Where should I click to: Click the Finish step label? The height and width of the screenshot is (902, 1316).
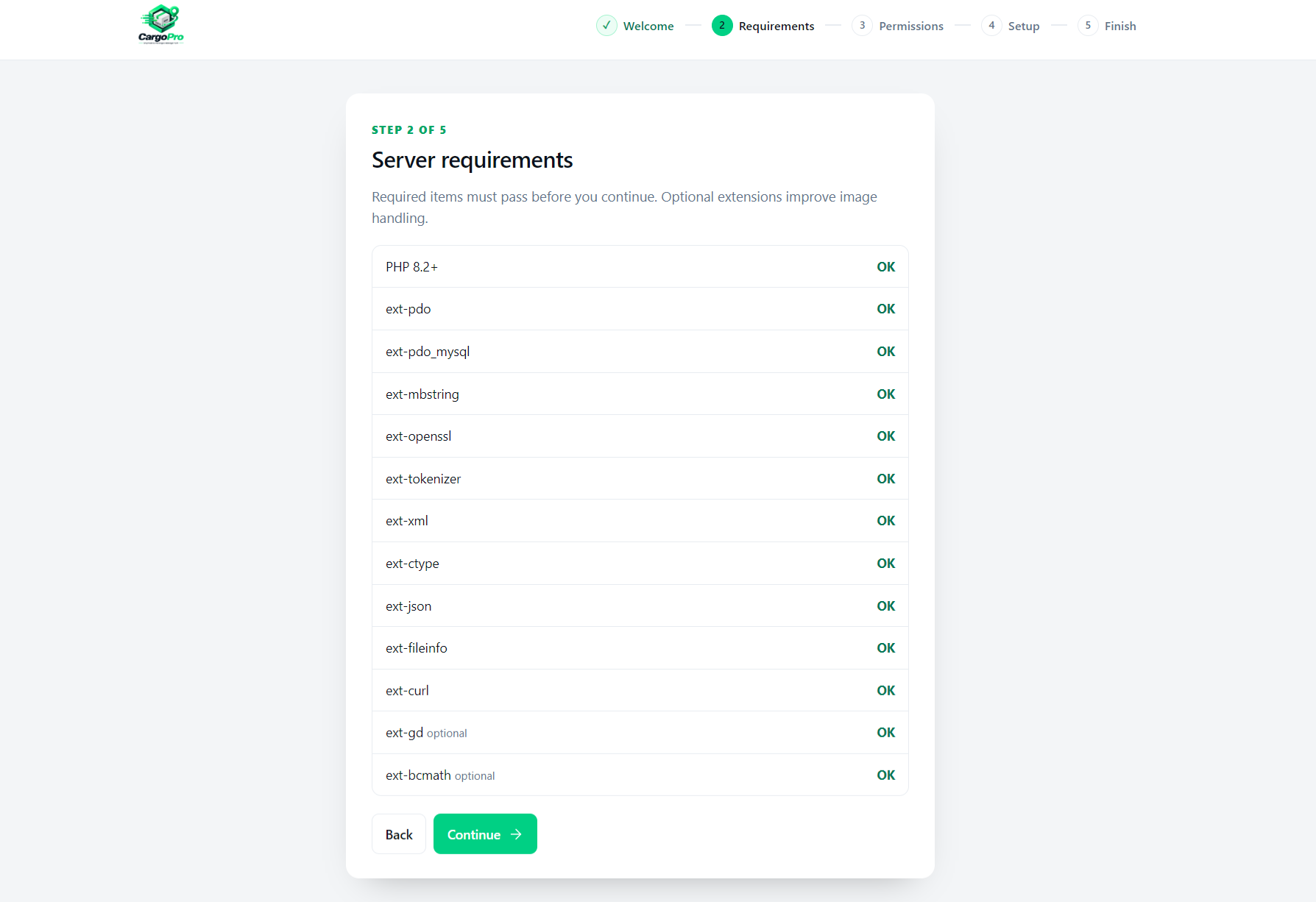[1120, 26]
